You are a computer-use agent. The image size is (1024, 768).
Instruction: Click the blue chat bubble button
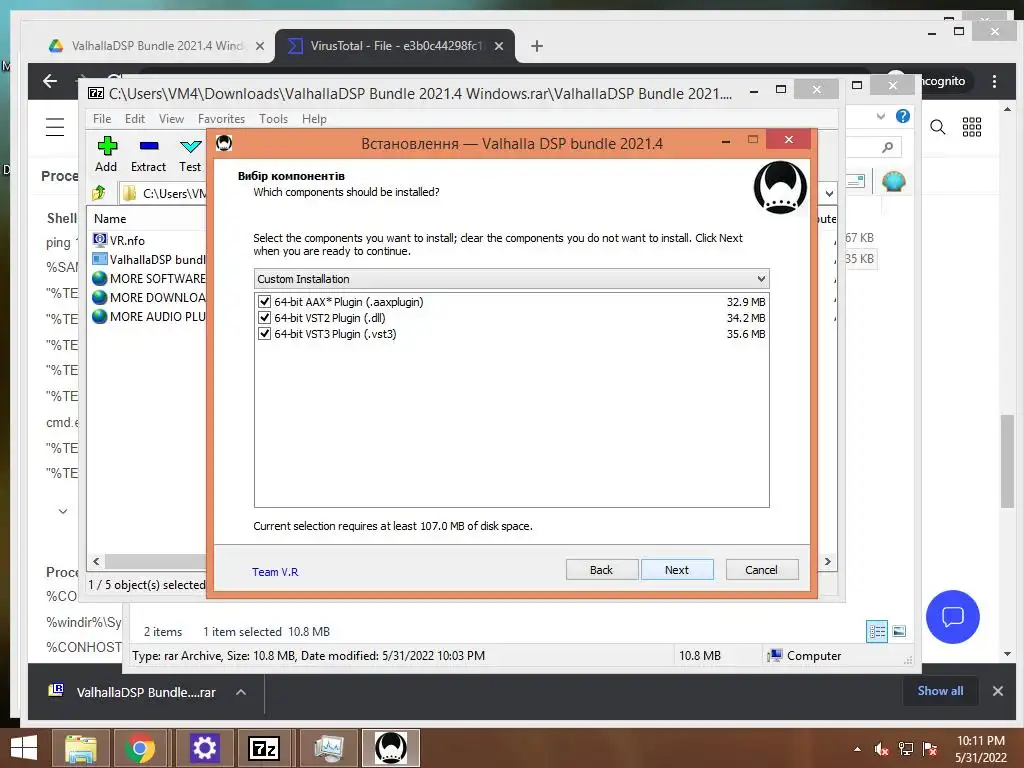(953, 616)
